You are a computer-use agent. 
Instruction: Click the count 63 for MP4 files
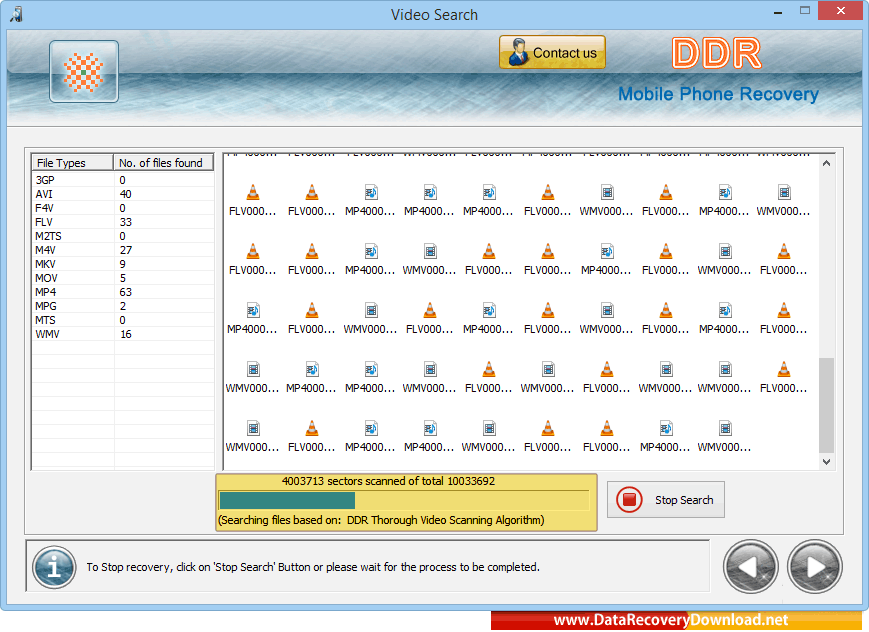tap(126, 292)
